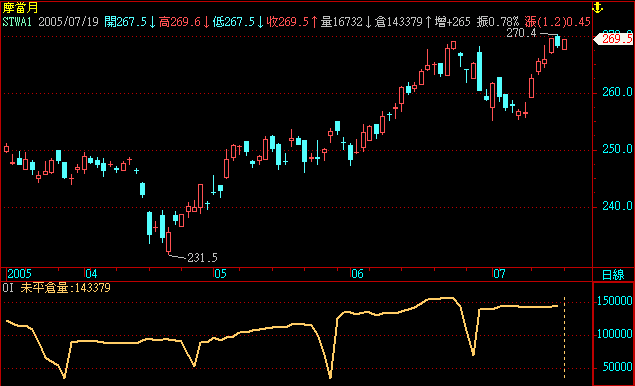This screenshot has width=635, height=386.
Task: Click the 50000 open interest axis label
Action: coord(617,367)
